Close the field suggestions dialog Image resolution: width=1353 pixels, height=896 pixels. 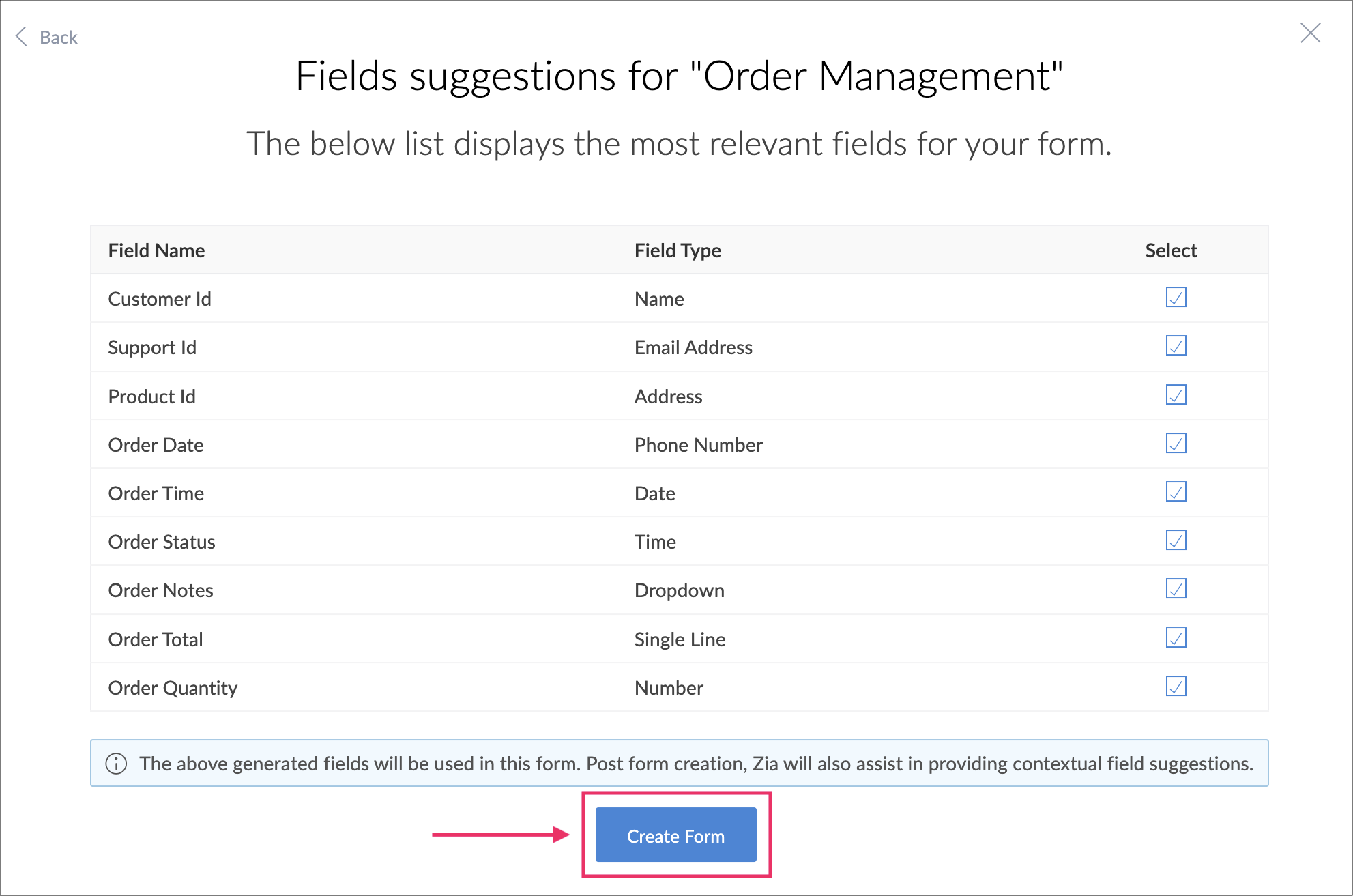click(1310, 33)
